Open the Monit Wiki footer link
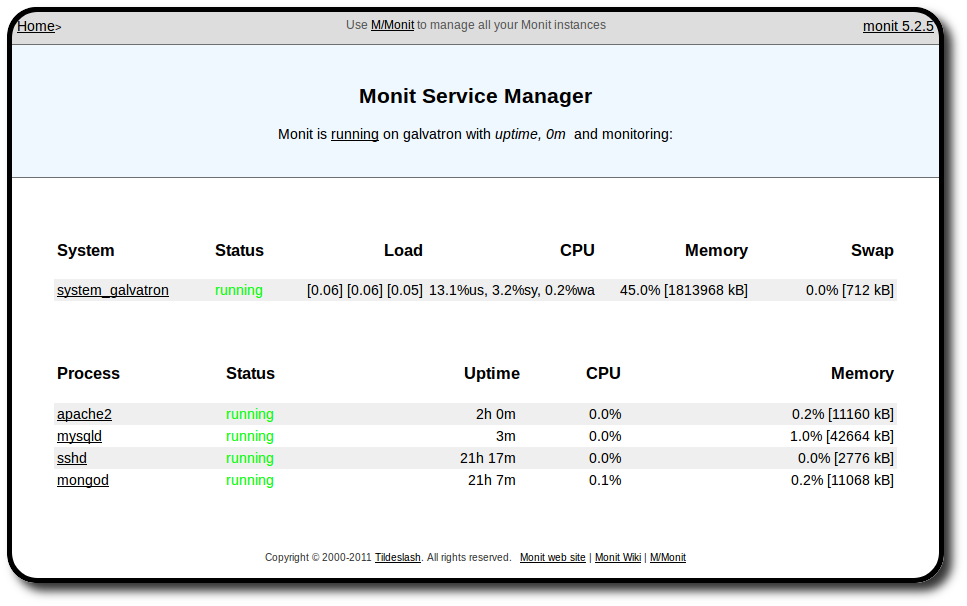This screenshot has width=967, height=606. coord(618,557)
